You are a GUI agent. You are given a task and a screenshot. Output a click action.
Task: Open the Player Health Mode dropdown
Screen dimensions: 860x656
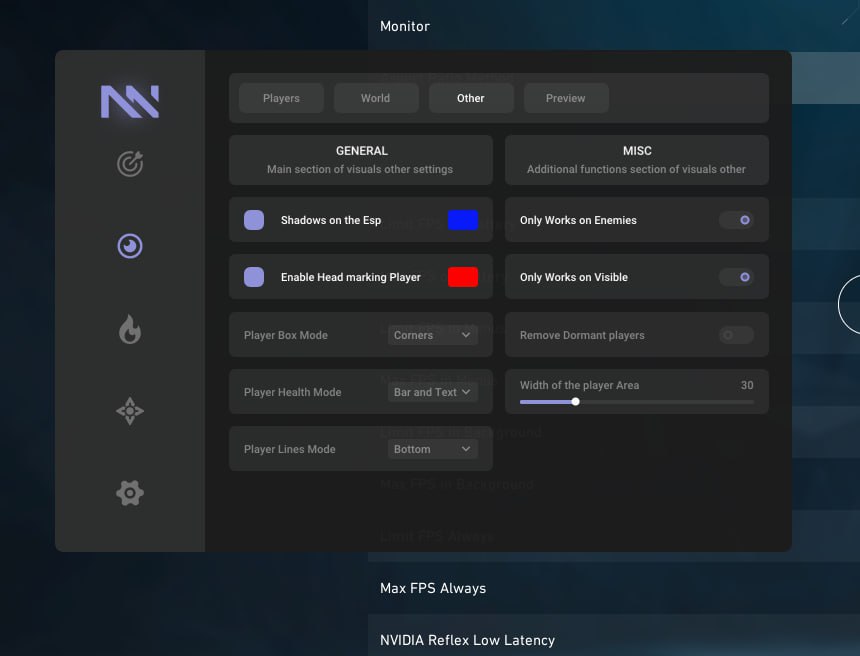433,392
